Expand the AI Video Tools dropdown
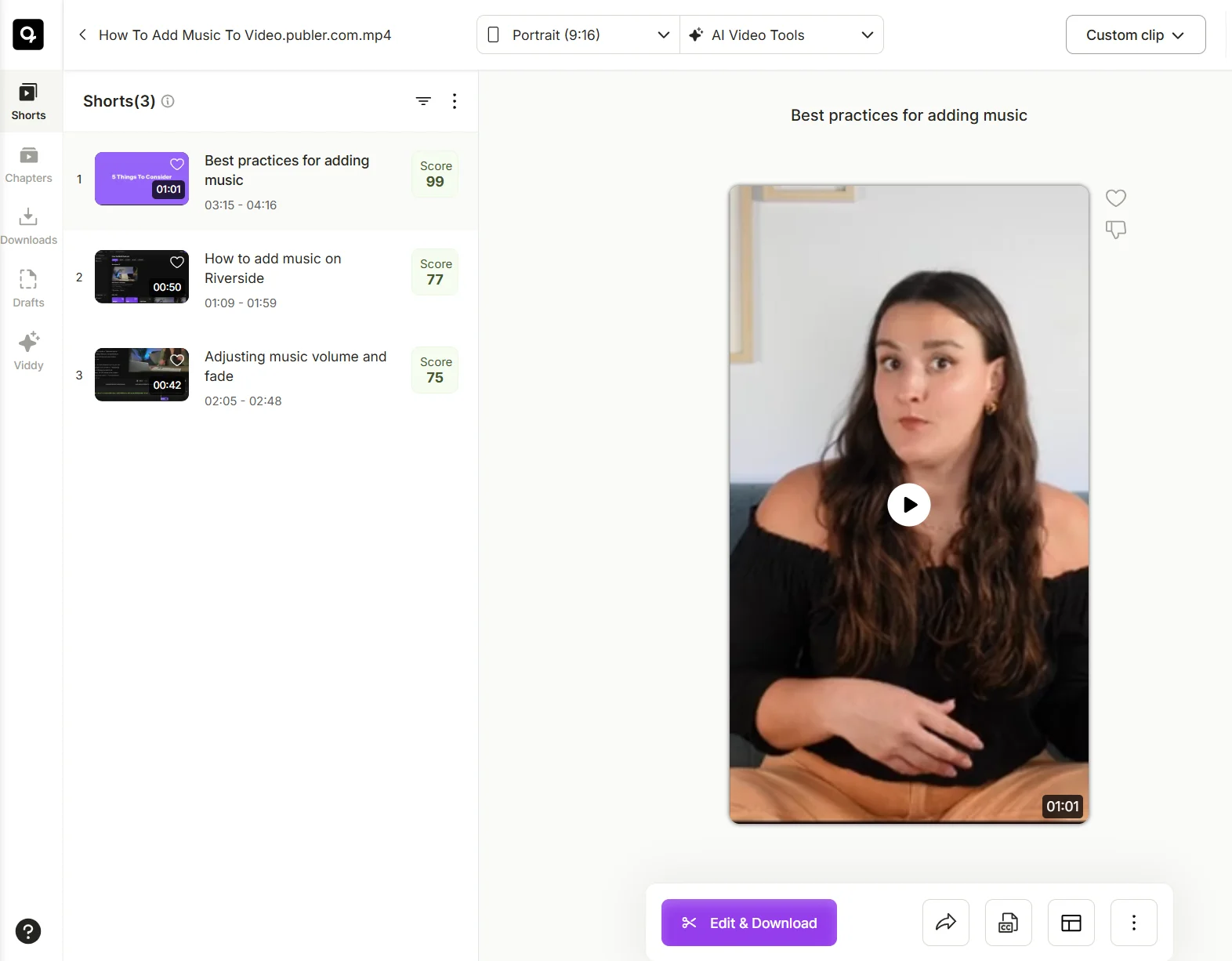This screenshot has height=961, width=1232. tap(781, 34)
